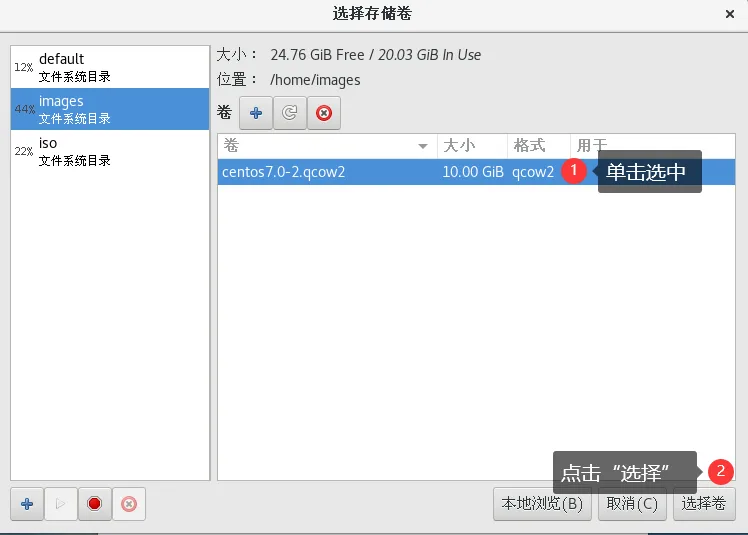Screen dimensions: 748x535
Task: Click the /home/images location text
Action: click(x=315, y=80)
